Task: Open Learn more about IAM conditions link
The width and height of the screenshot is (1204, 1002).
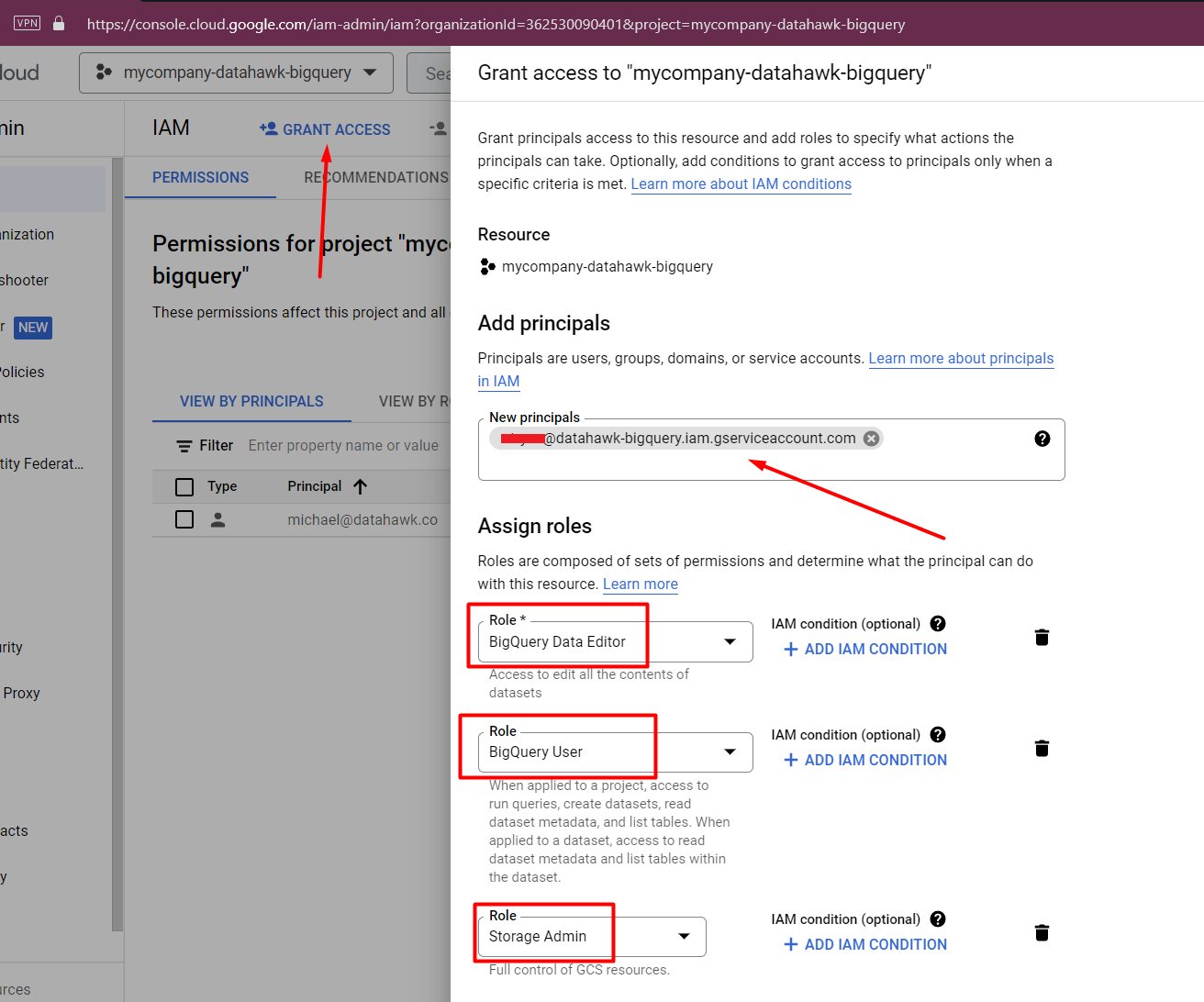Action: (x=741, y=184)
